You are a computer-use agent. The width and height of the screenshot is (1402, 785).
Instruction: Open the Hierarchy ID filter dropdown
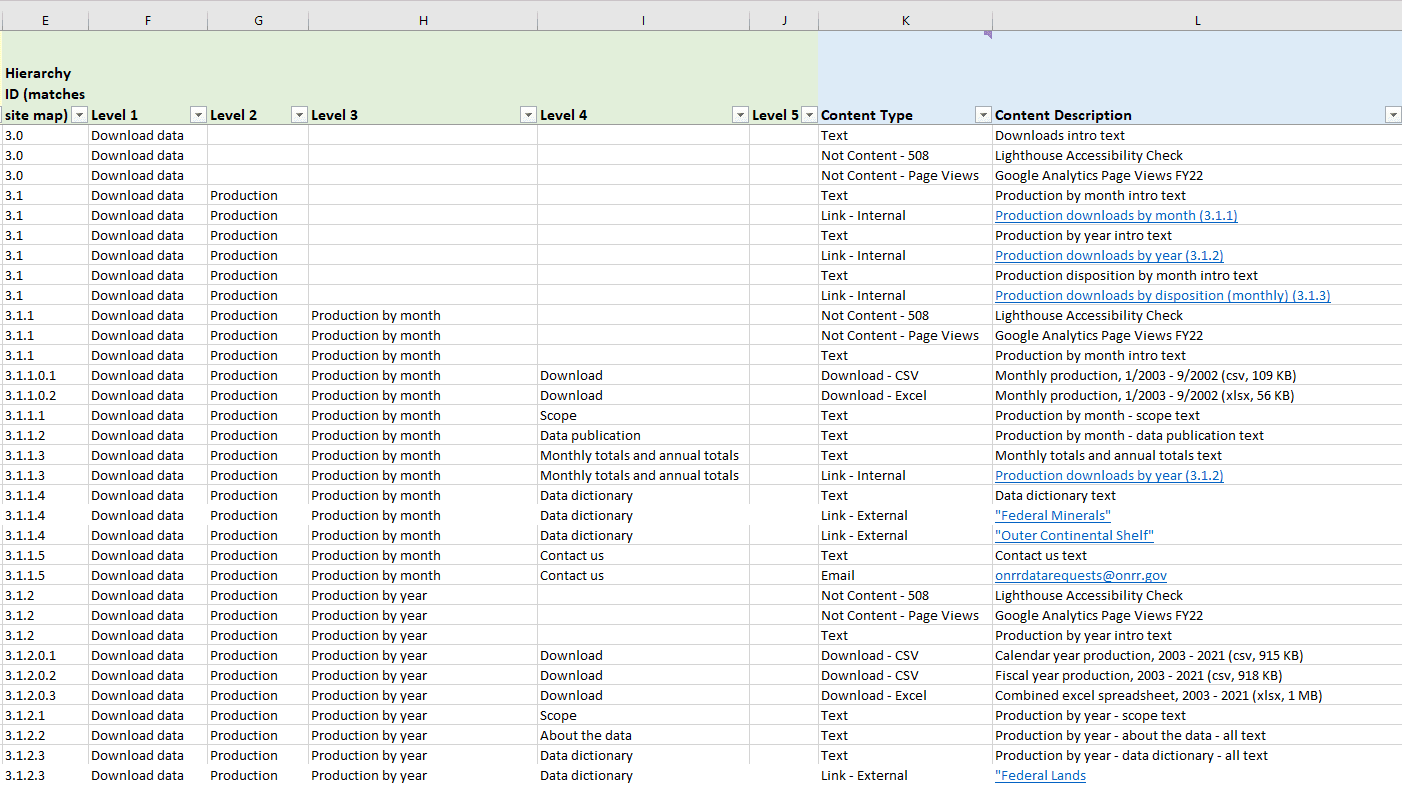pyautogui.click(x=80, y=115)
